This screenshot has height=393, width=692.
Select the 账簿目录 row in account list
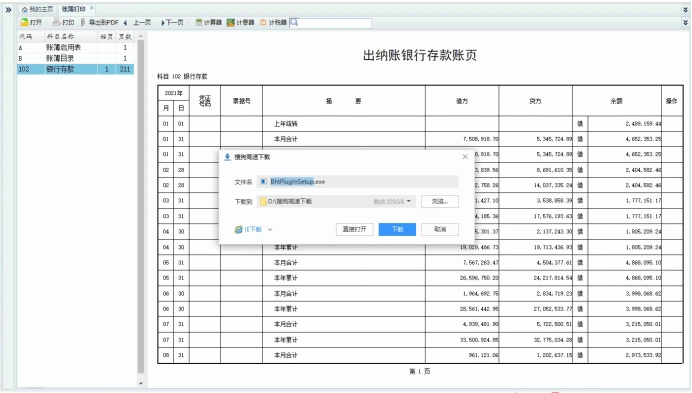pos(75,58)
